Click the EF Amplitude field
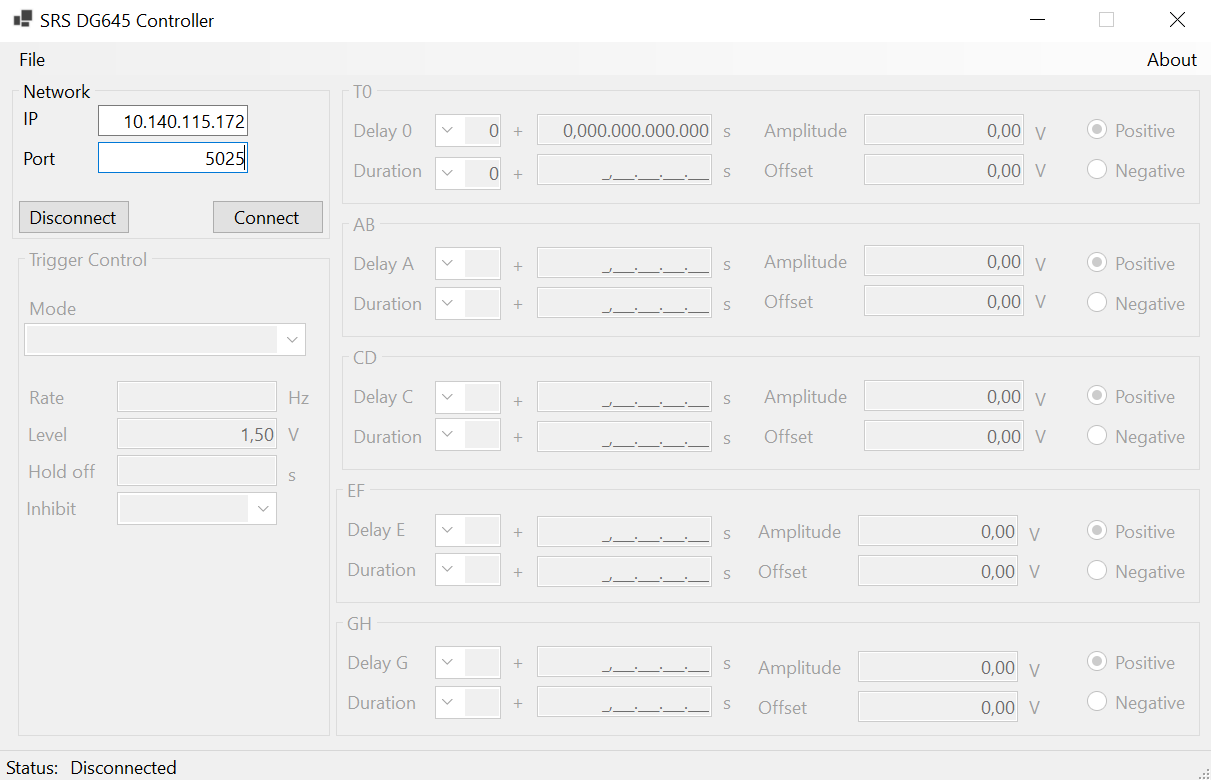 click(x=938, y=531)
